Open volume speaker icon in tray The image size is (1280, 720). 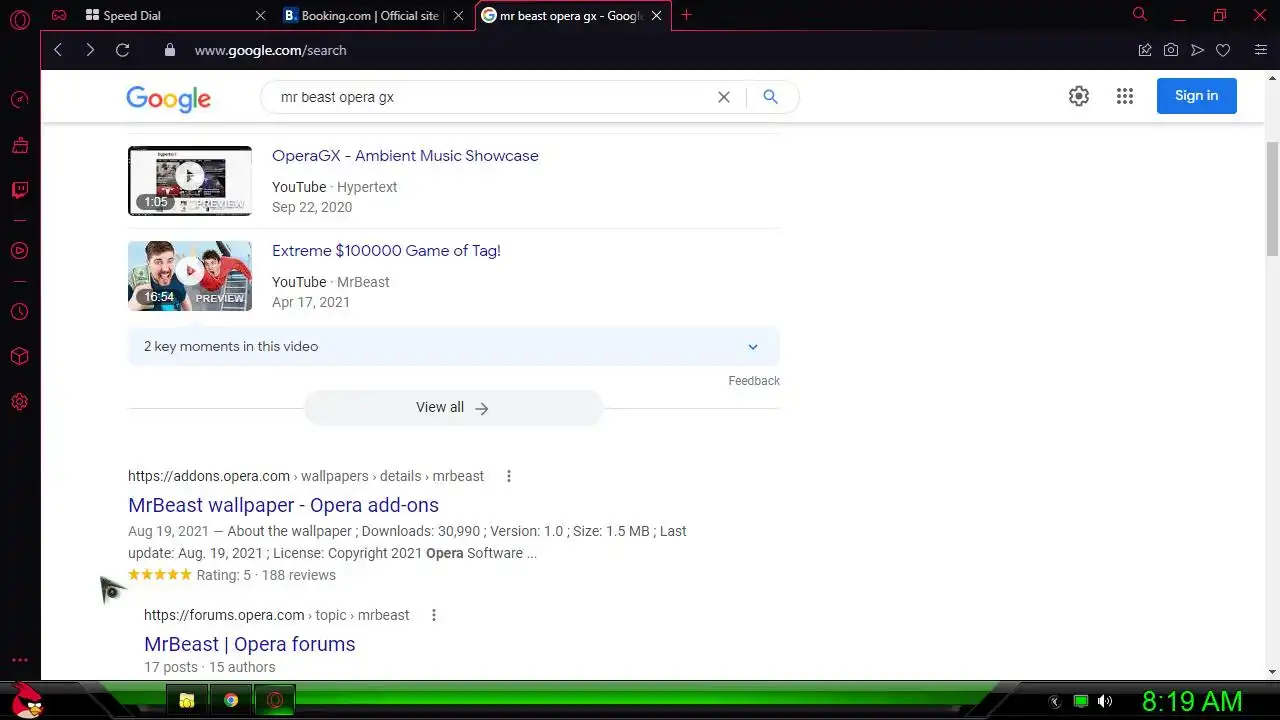coord(1104,701)
